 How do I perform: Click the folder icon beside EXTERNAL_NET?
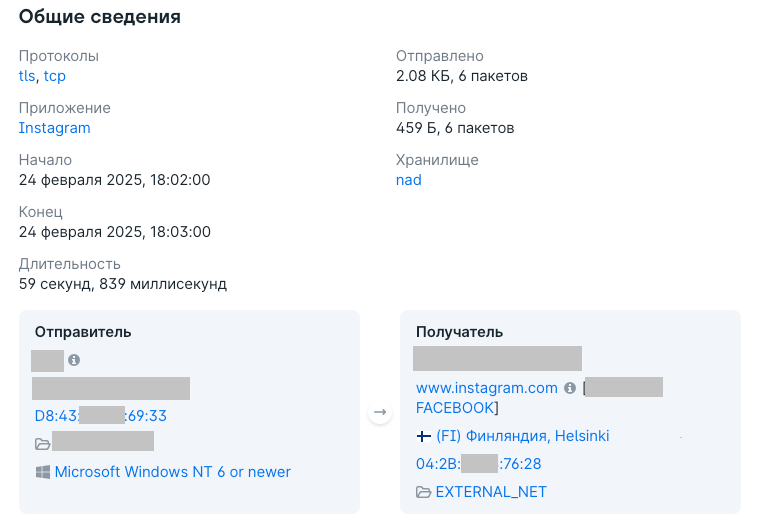(423, 492)
